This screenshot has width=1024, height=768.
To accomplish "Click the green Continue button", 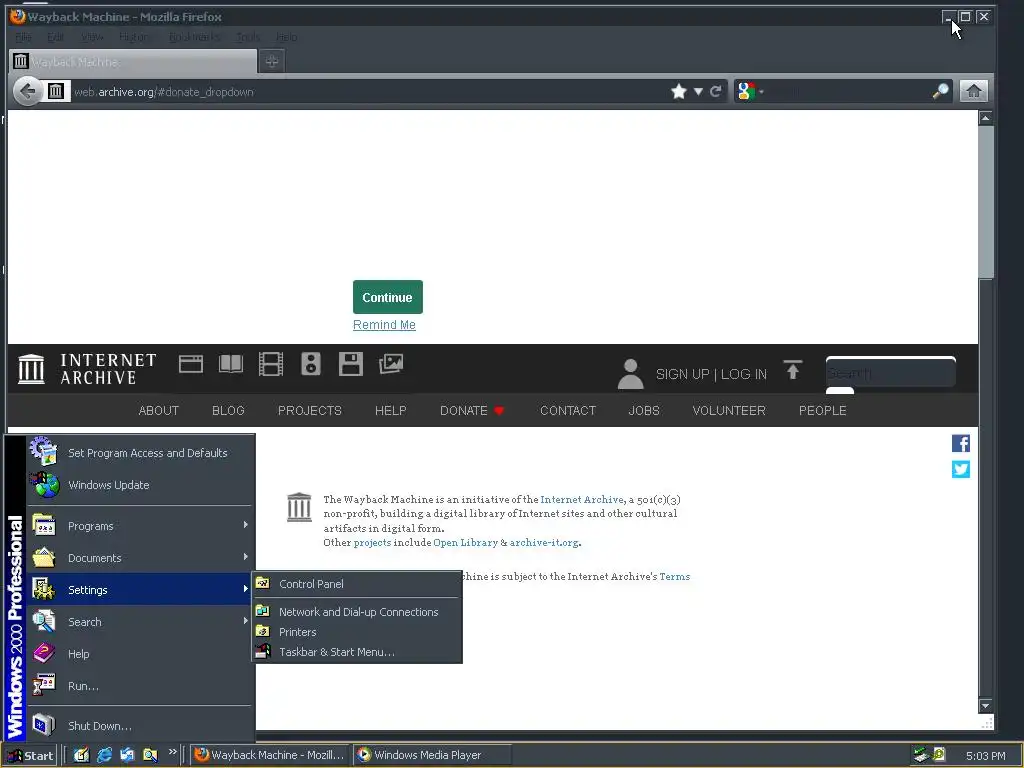I will click(387, 297).
